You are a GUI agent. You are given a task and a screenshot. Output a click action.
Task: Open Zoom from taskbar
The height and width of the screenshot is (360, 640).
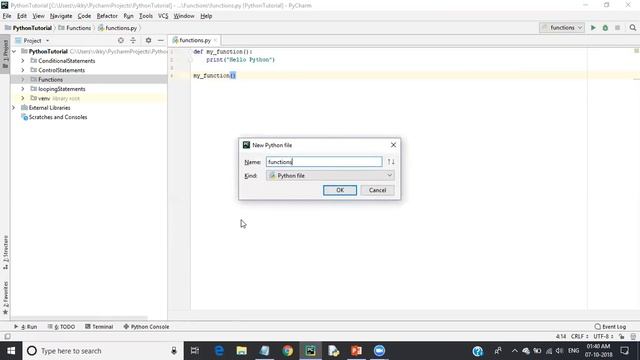tap(379, 351)
